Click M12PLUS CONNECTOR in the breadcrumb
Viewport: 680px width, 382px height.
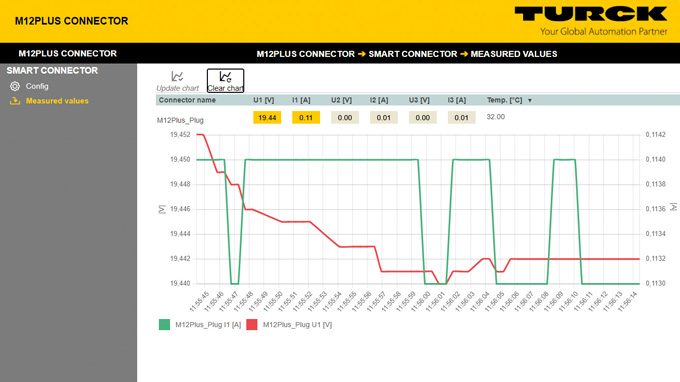point(305,54)
